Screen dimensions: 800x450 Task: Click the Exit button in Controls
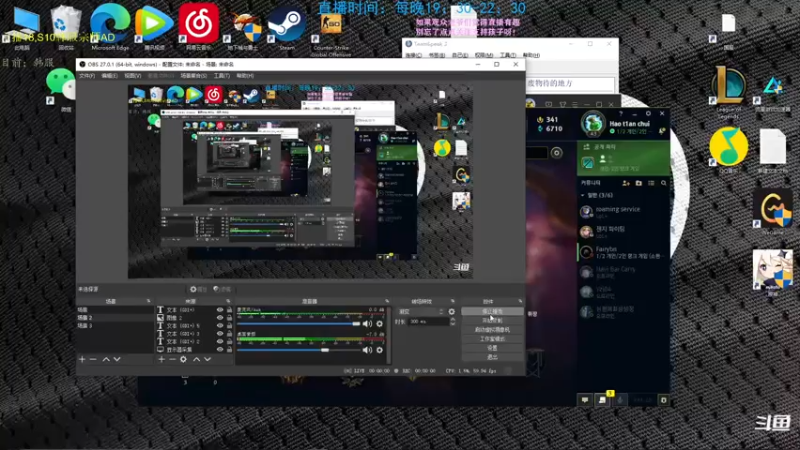click(492, 357)
